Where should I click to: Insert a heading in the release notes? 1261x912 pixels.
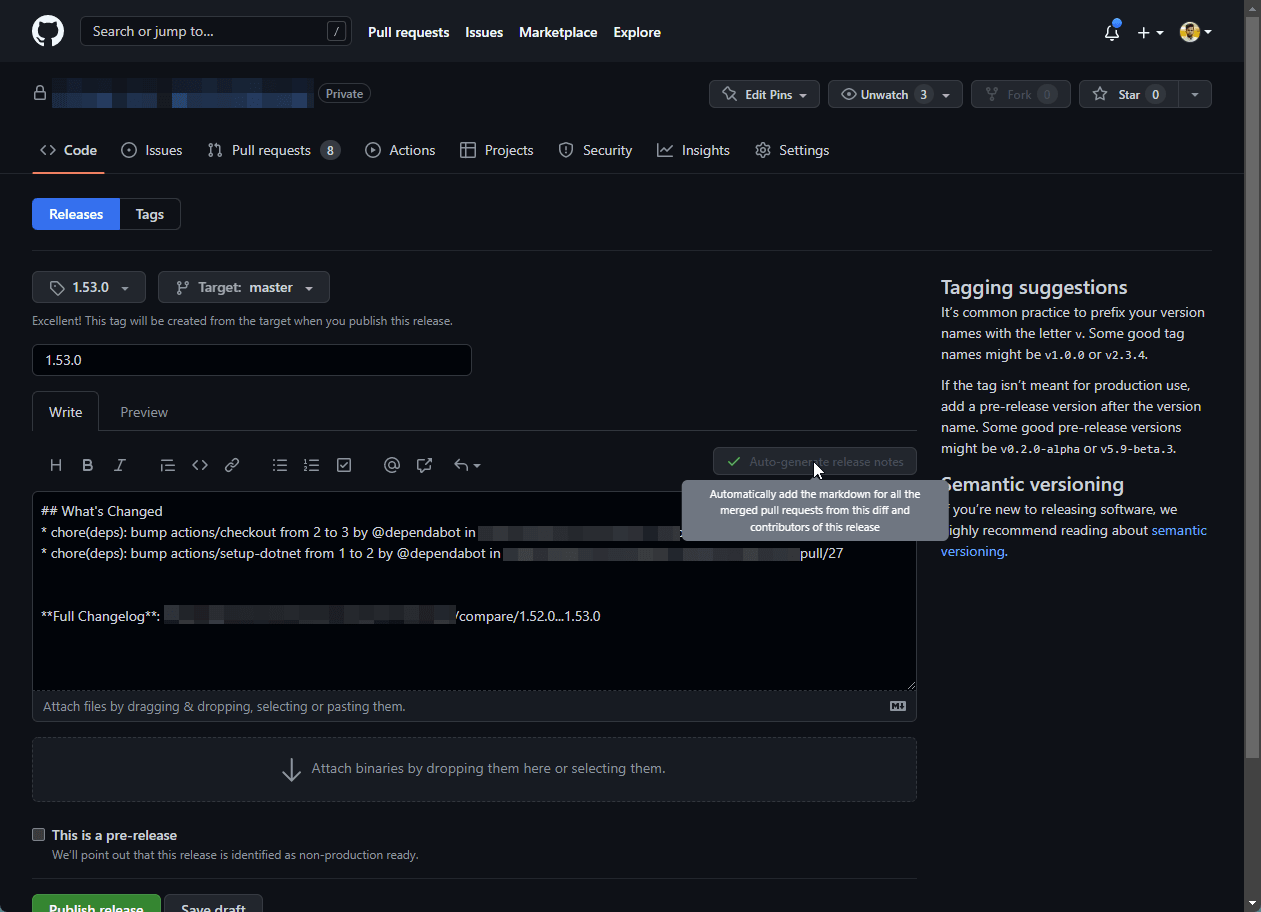56,464
